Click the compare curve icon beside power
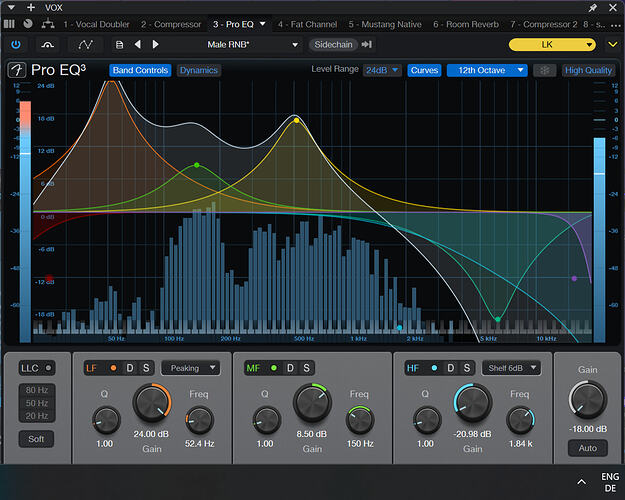 pos(47,45)
